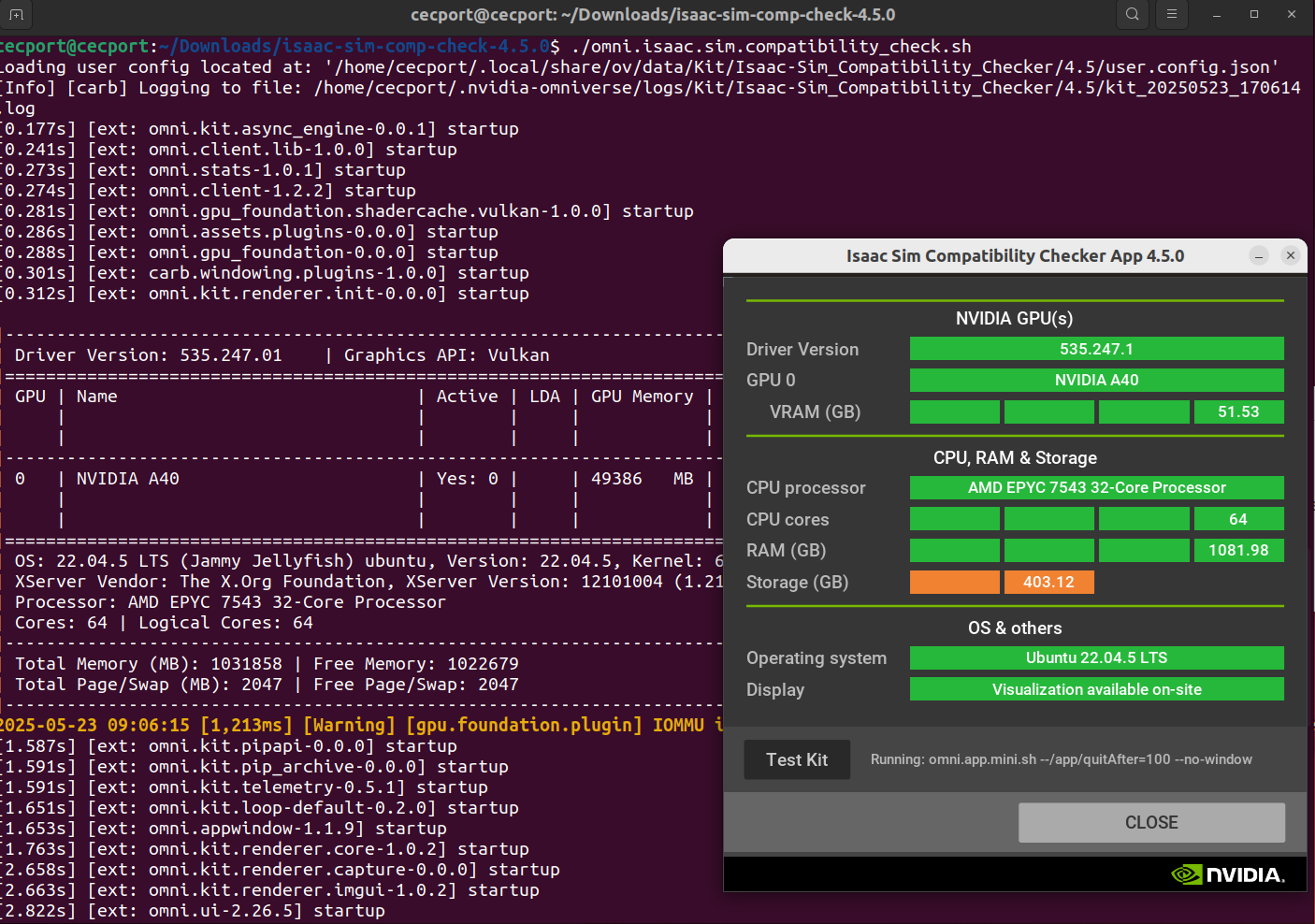Click the Ubuntu 22.04.5 LTS bar
The width and height of the screenshot is (1315, 924).
click(1096, 657)
